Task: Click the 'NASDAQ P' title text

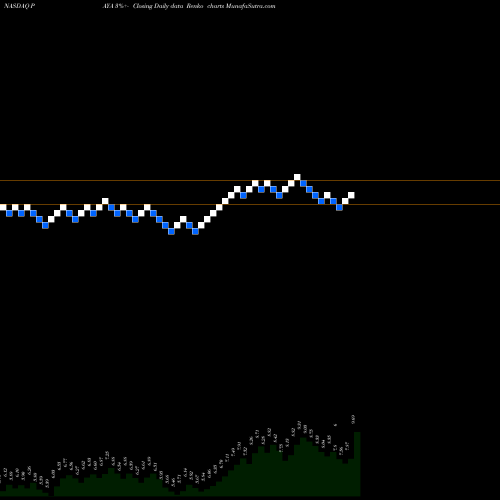Action: [x=20, y=6]
